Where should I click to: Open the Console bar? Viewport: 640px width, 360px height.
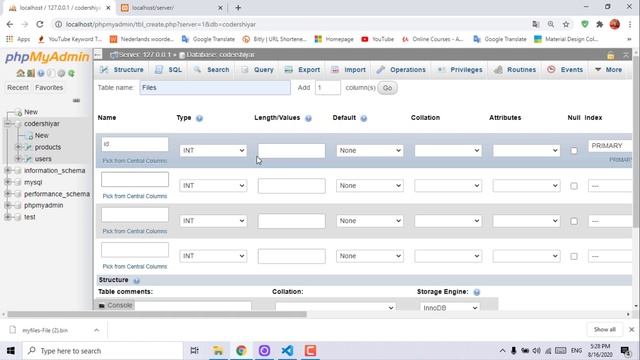pos(116,305)
